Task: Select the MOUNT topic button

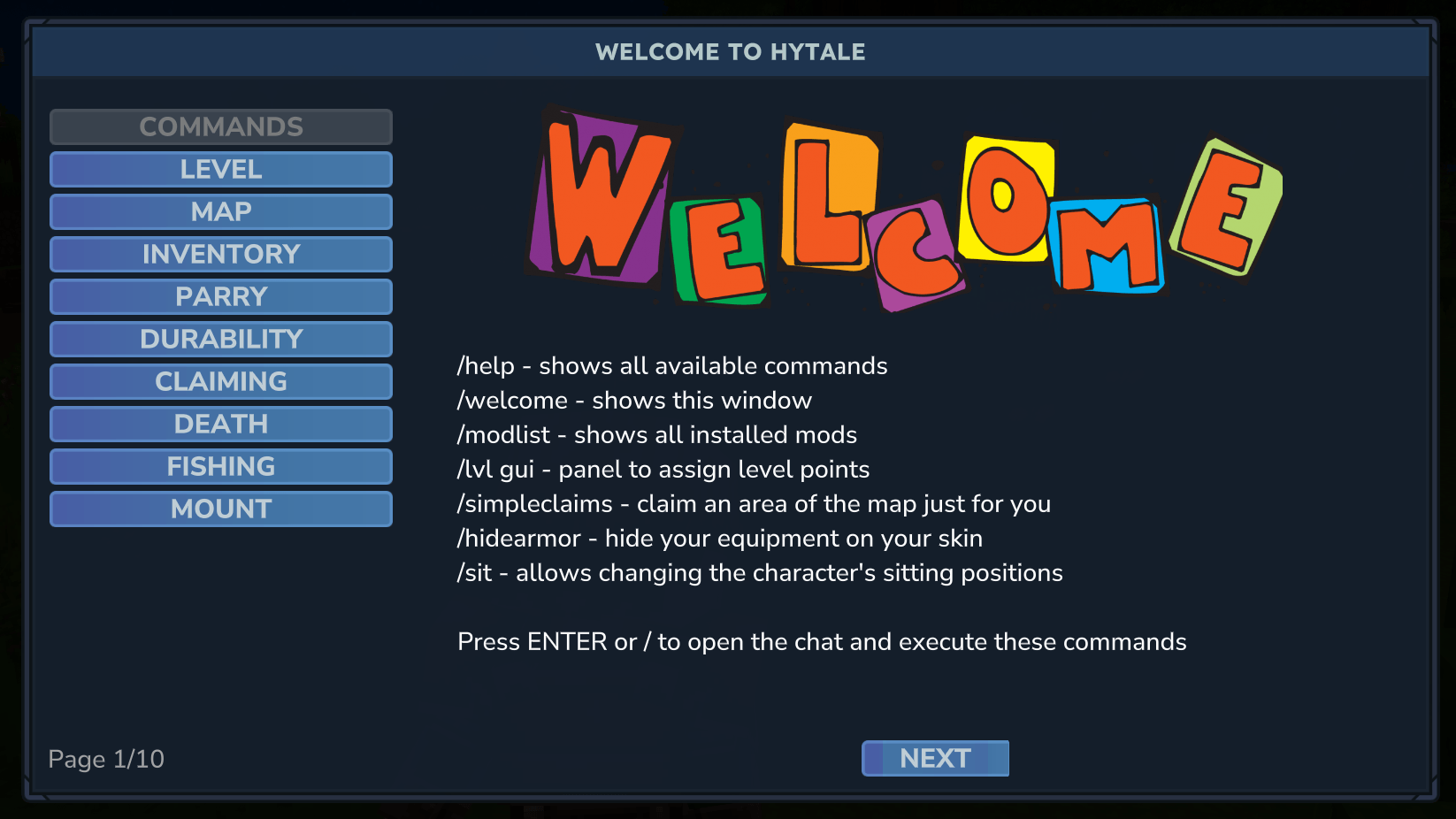Action: [221, 509]
